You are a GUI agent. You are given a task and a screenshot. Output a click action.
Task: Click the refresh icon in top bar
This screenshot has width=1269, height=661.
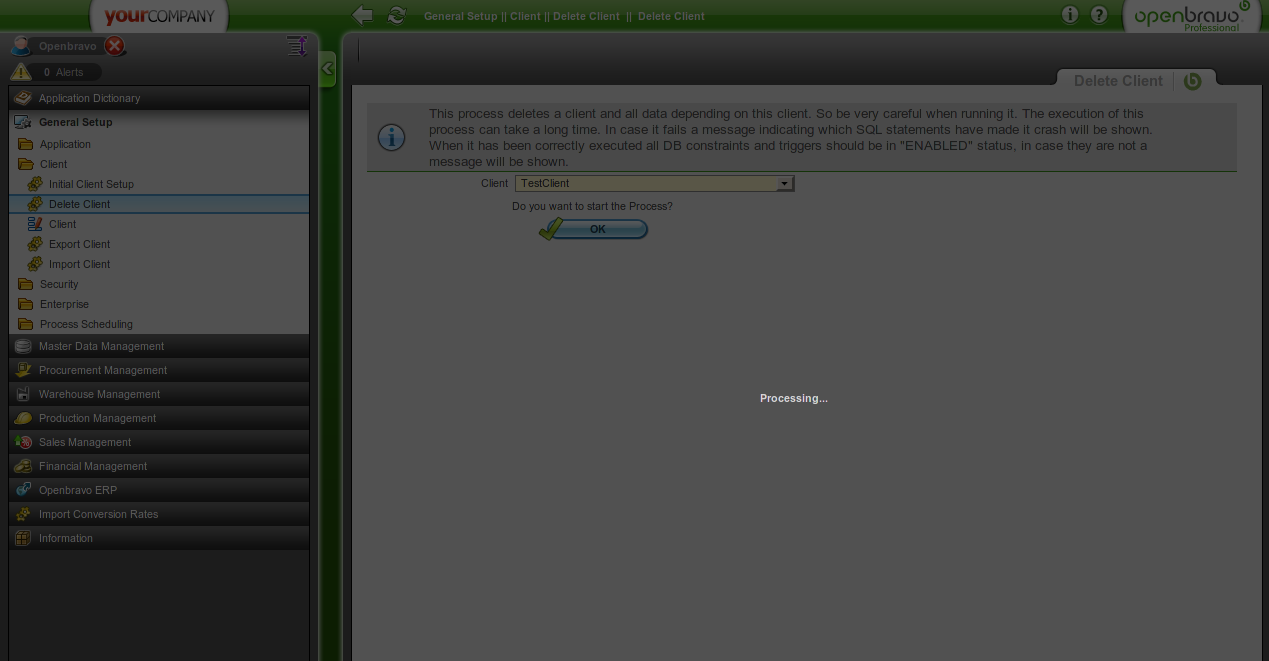(x=397, y=15)
